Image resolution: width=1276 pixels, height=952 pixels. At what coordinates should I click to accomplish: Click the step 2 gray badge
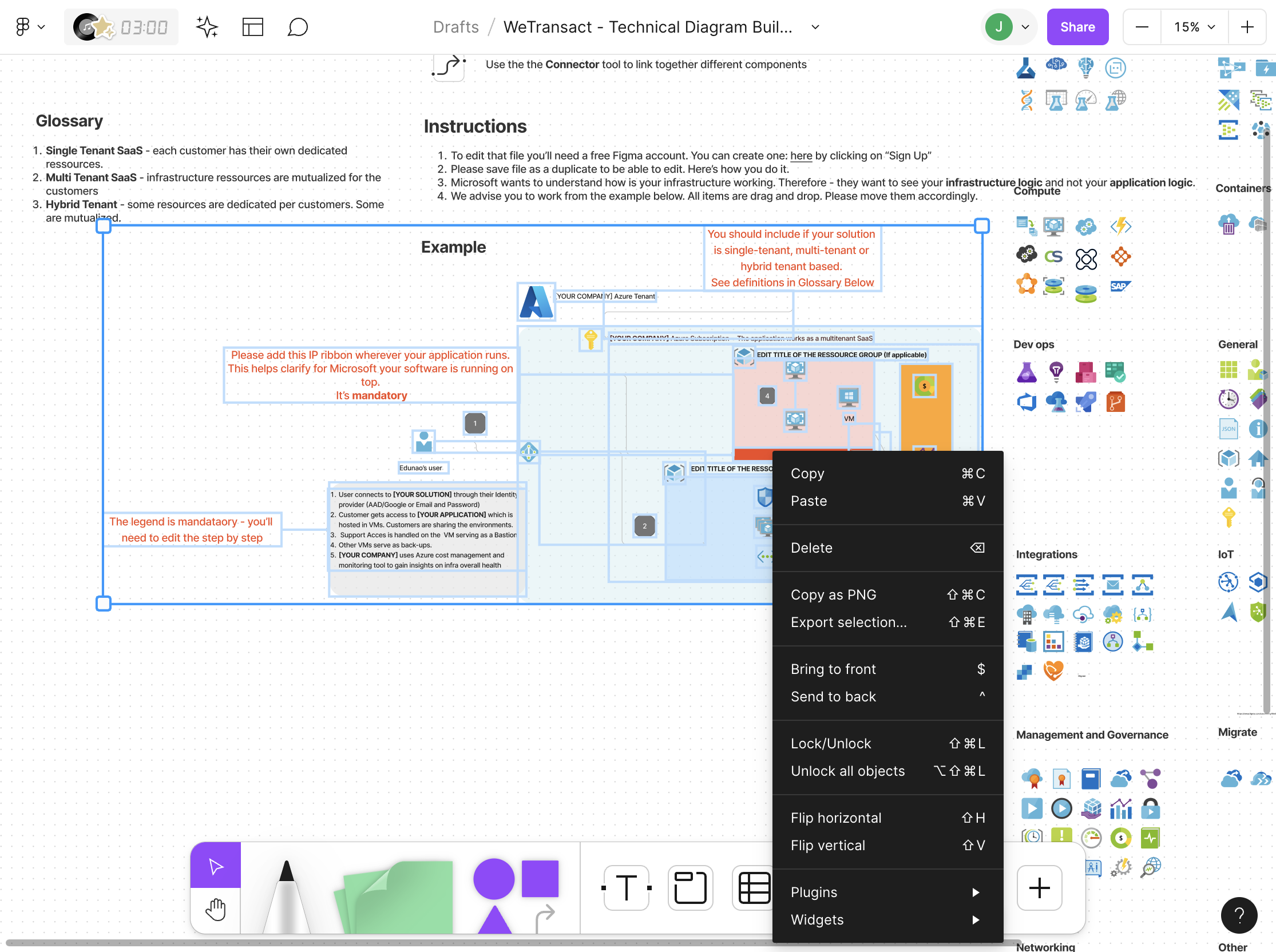644,526
